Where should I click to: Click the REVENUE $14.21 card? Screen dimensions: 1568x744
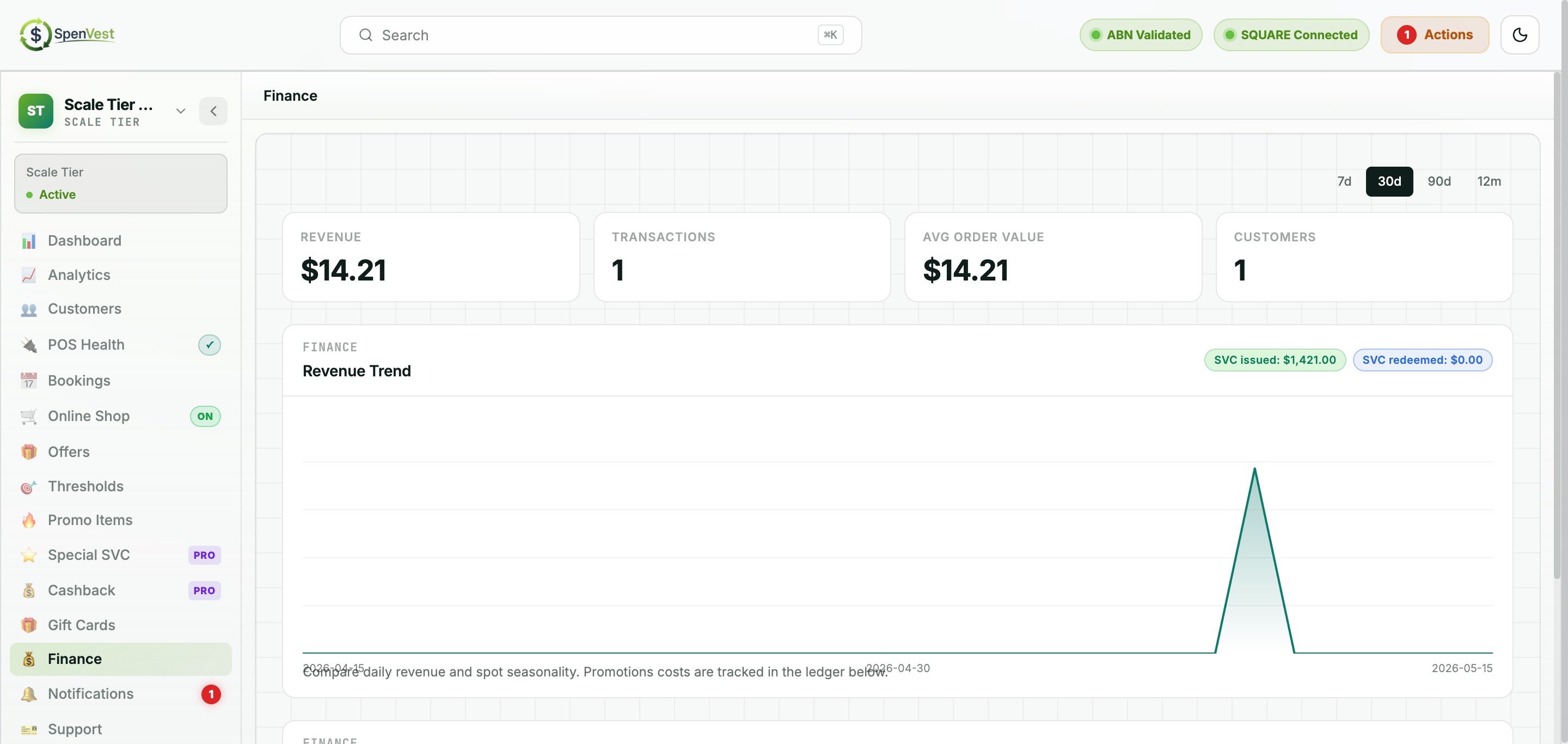click(431, 257)
